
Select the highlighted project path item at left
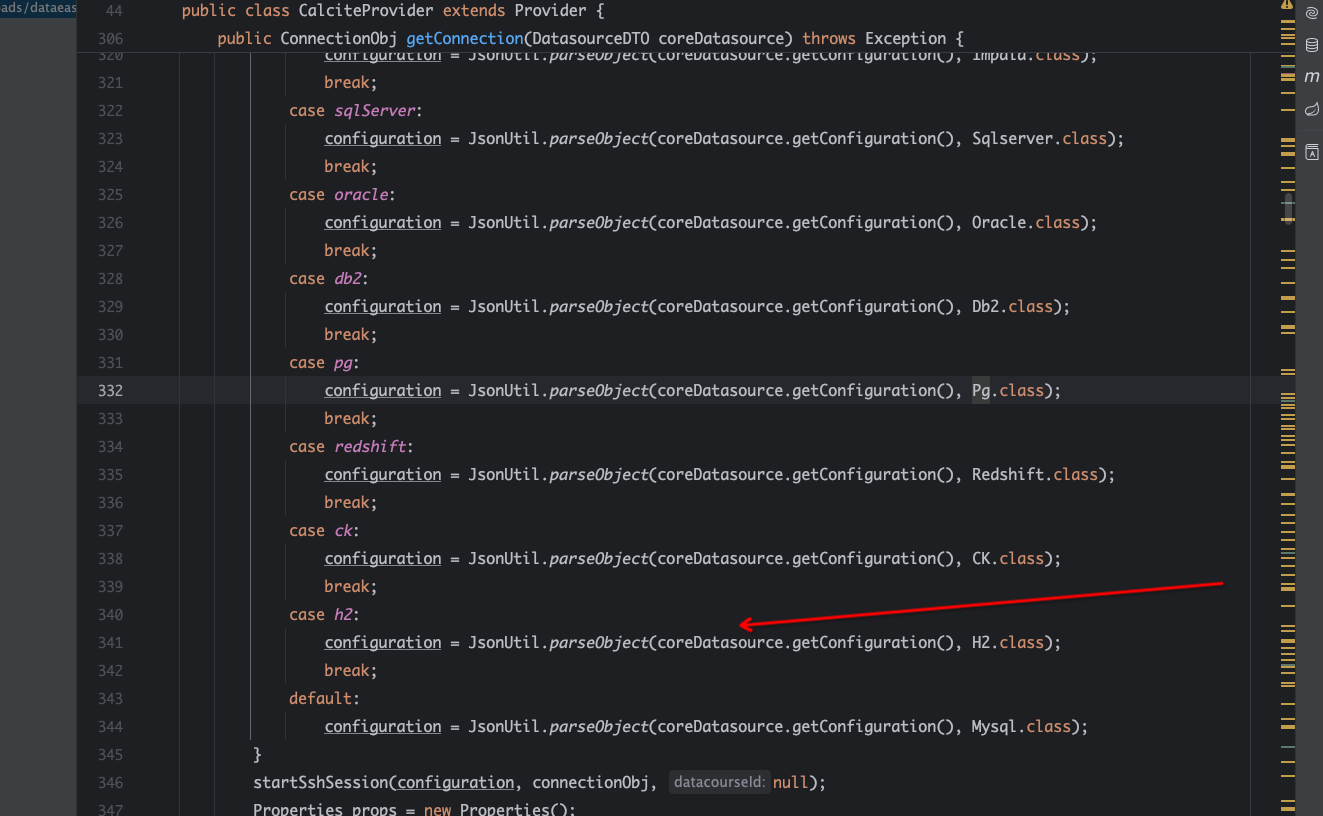pyautogui.click(x=37, y=8)
